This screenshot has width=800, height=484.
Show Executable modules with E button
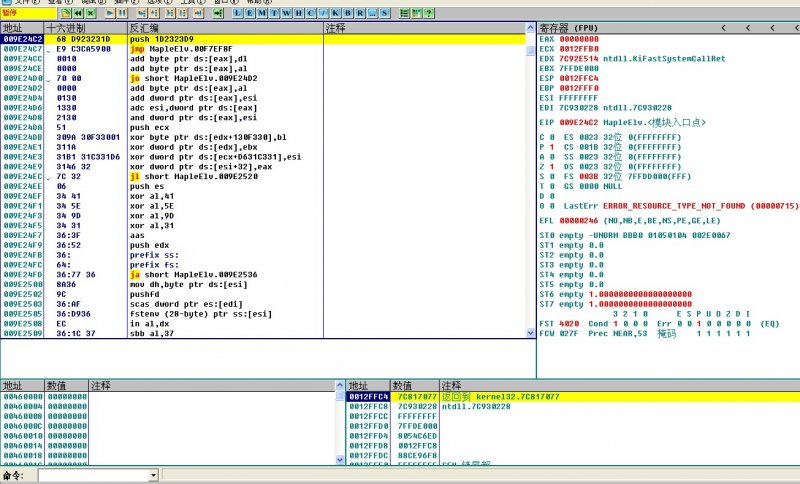coord(249,15)
